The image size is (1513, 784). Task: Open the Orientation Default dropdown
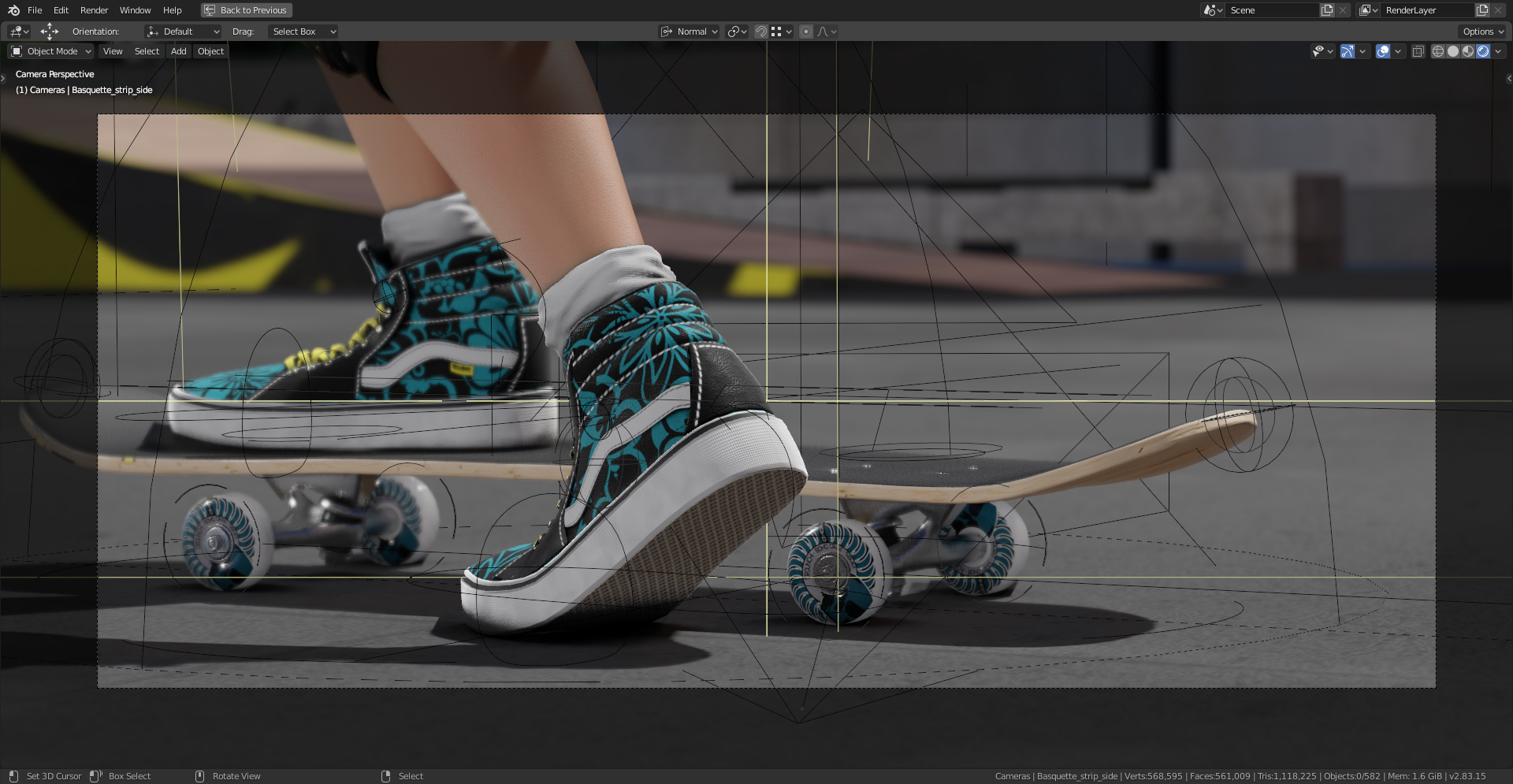point(183,32)
